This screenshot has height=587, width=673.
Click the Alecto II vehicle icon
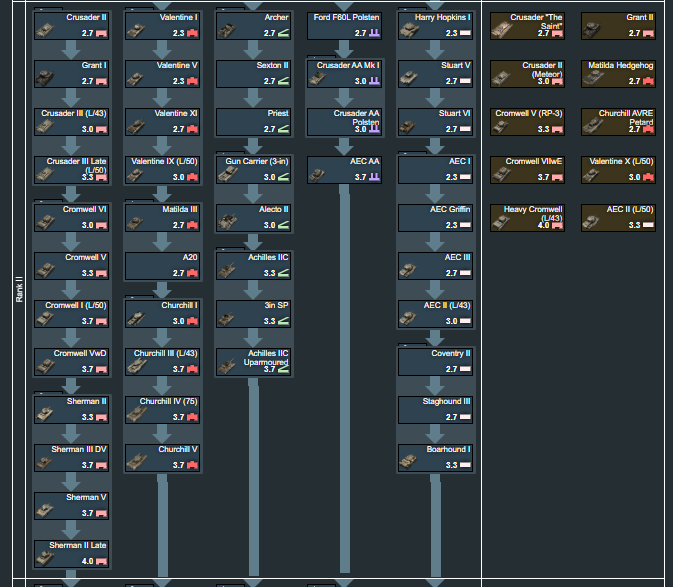click(229, 222)
